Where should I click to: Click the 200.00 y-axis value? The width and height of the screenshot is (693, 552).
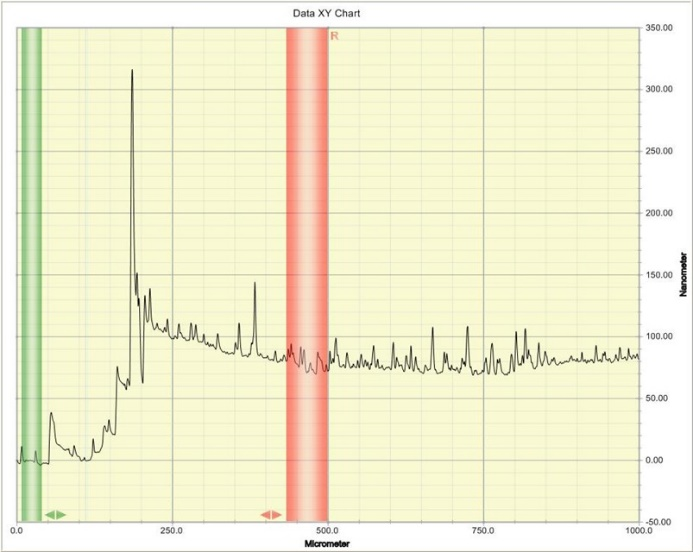(659, 213)
